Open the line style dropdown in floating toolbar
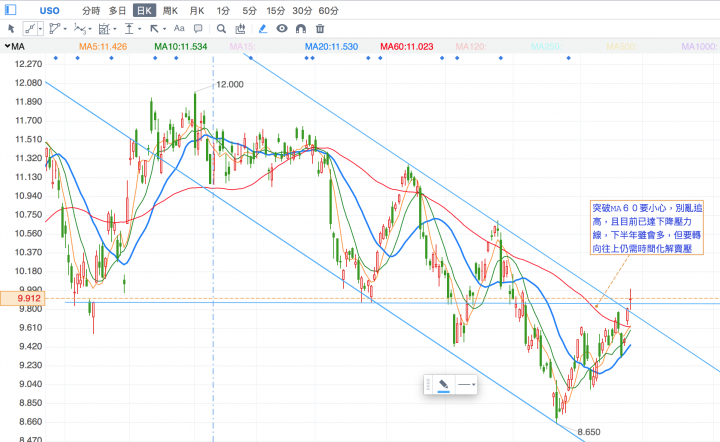Image resolution: width=720 pixels, height=442 pixels. pyautogui.click(x=466, y=384)
